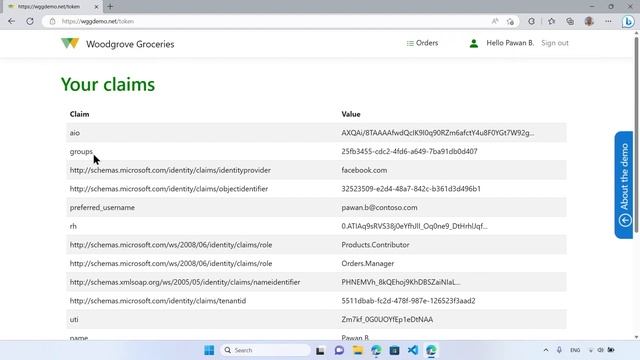Select the tenant value 5511dbab-fc2d...

click(x=409, y=301)
